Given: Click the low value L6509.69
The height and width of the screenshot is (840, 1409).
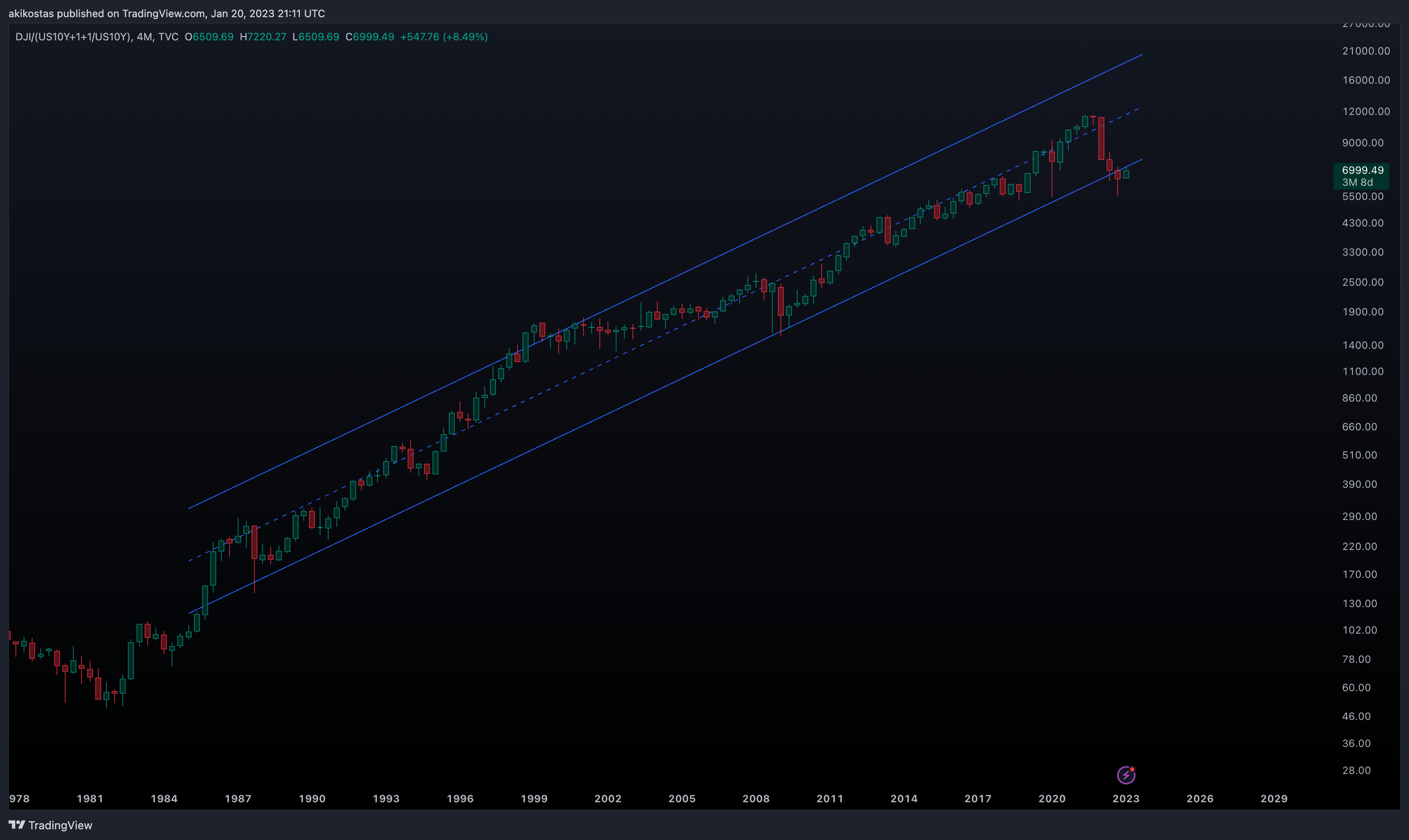Looking at the screenshot, I should pyautogui.click(x=315, y=37).
